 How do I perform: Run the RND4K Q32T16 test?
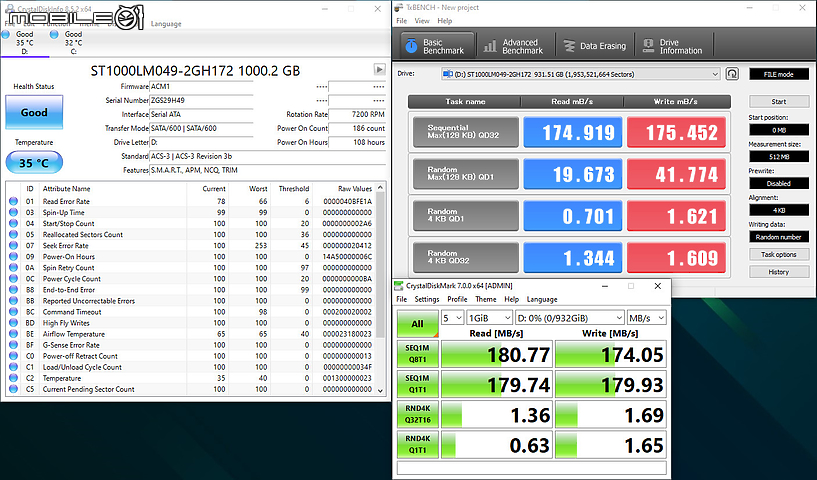tap(417, 414)
